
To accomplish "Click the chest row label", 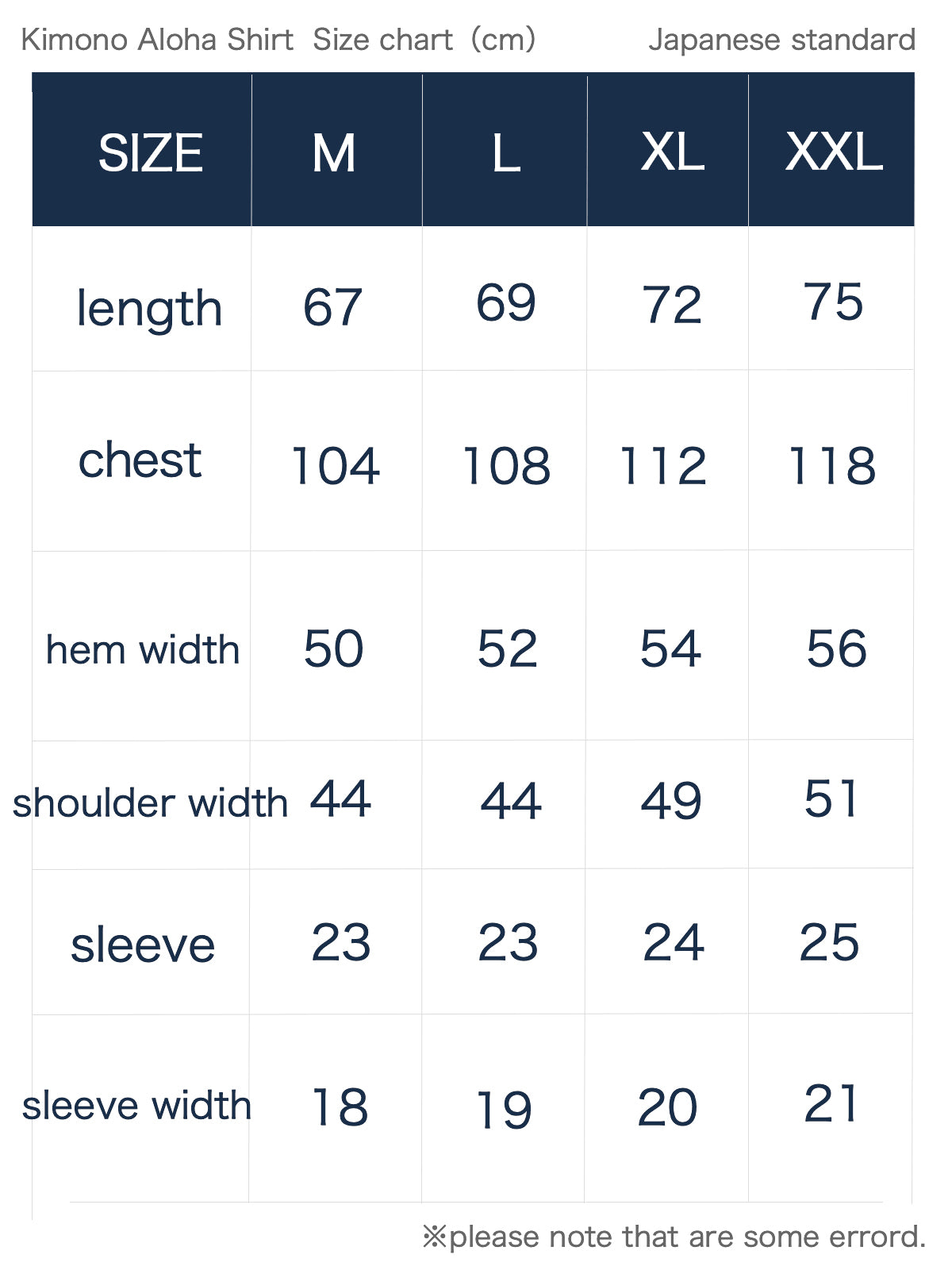I will [140, 460].
